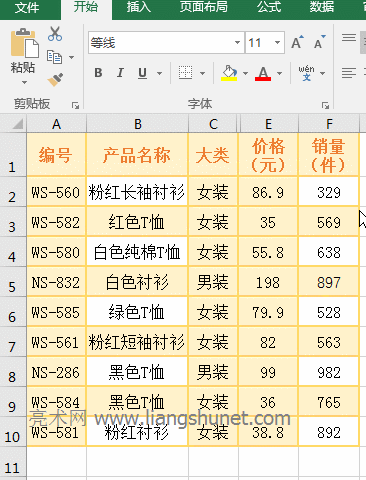
Task: Click the Borders icon
Action: (x=185, y=73)
